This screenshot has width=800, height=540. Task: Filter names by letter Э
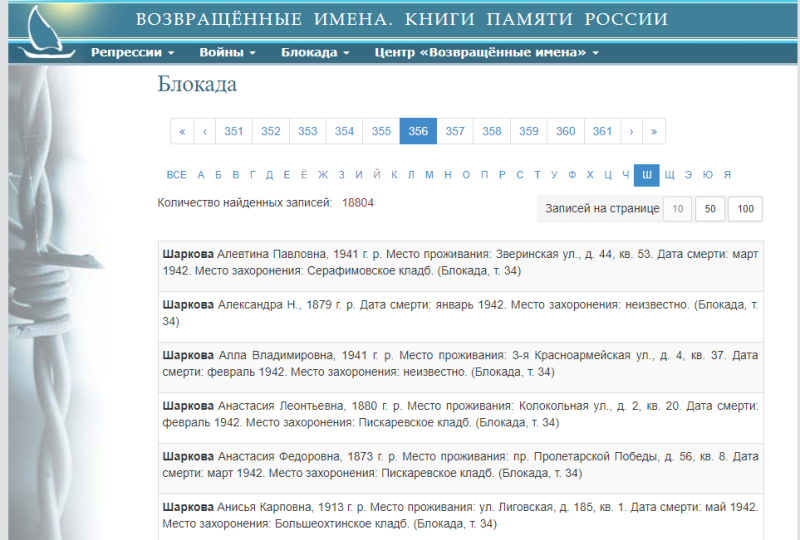click(x=689, y=175)
